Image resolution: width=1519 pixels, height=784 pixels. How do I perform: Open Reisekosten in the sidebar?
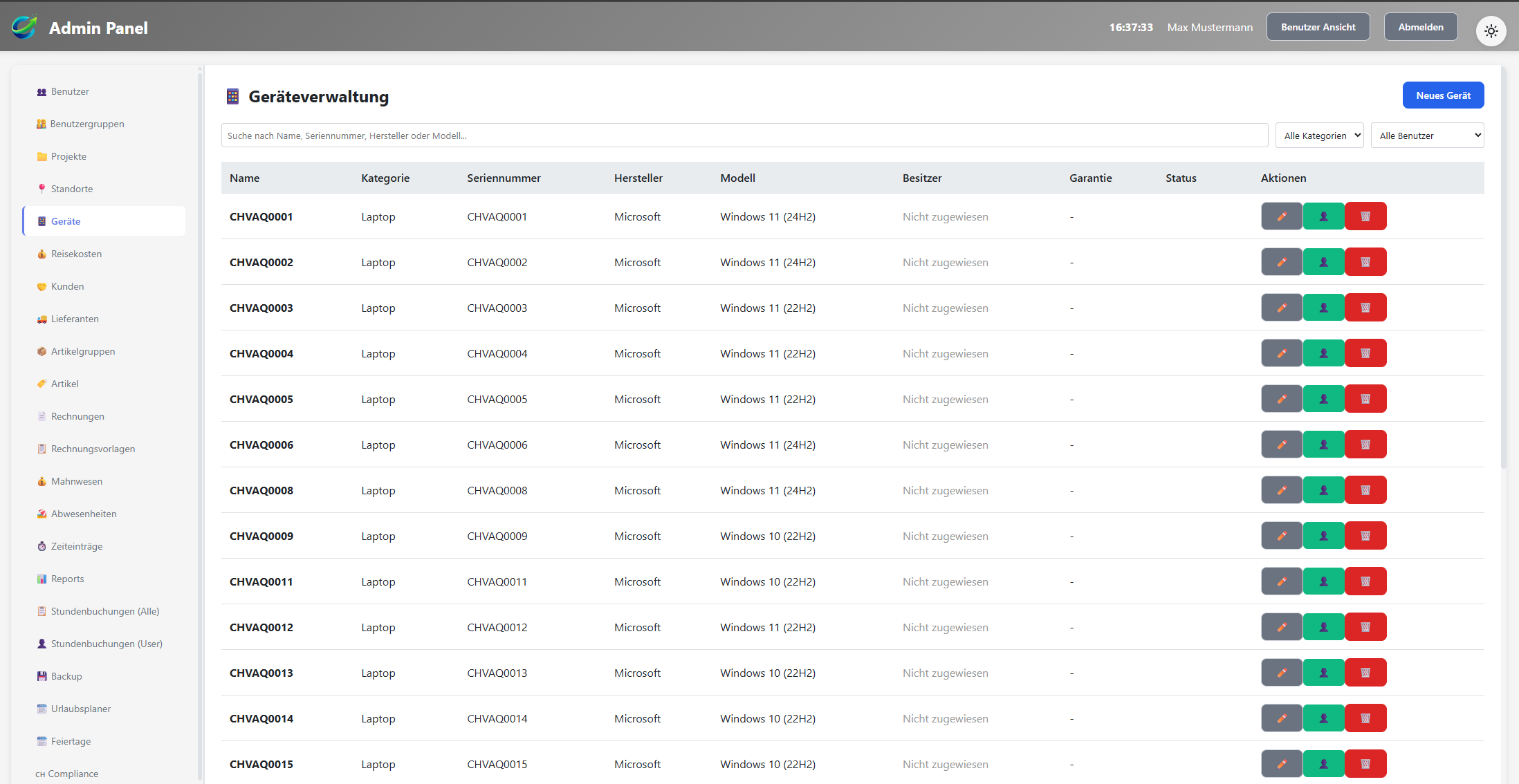tap(76, 254)
